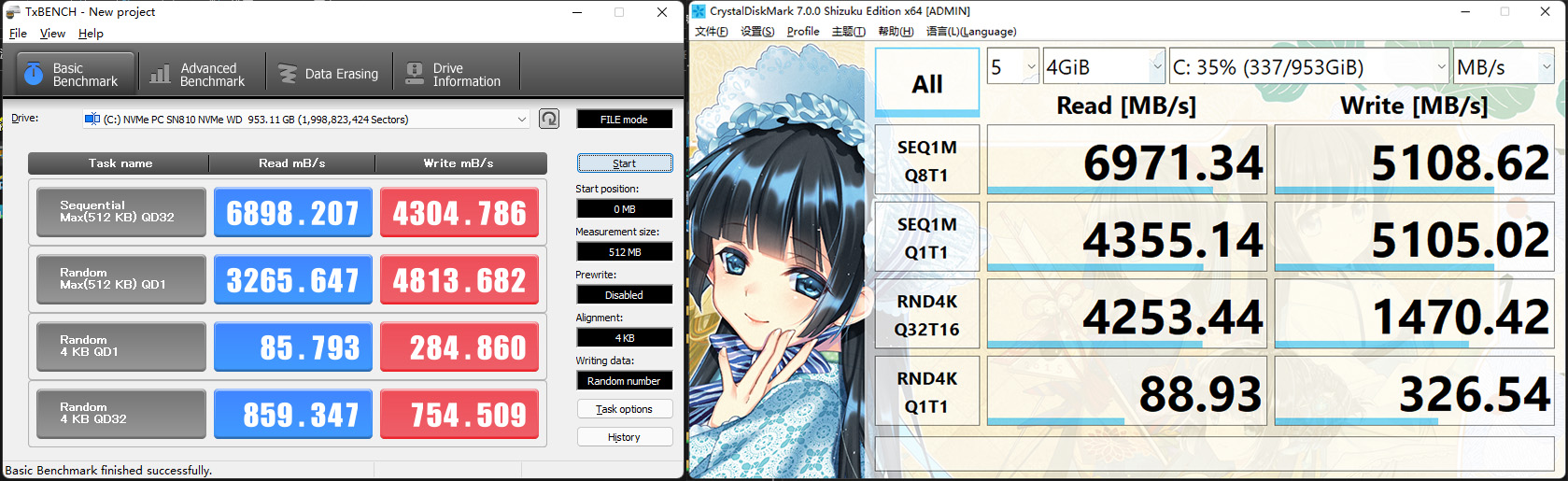Click the 5108.62 SEQ1M Q8T1 write value
The image size is (1568, 481).
click(1414, 161)
